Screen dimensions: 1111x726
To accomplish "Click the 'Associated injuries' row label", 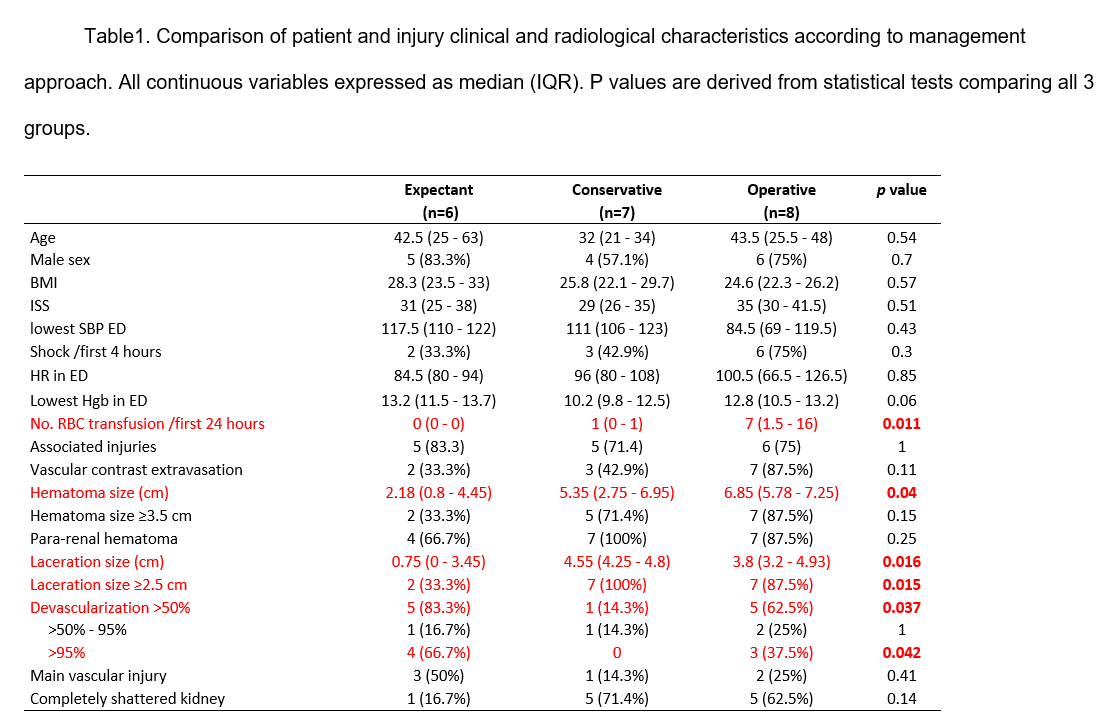I will (x=93, y=447).
